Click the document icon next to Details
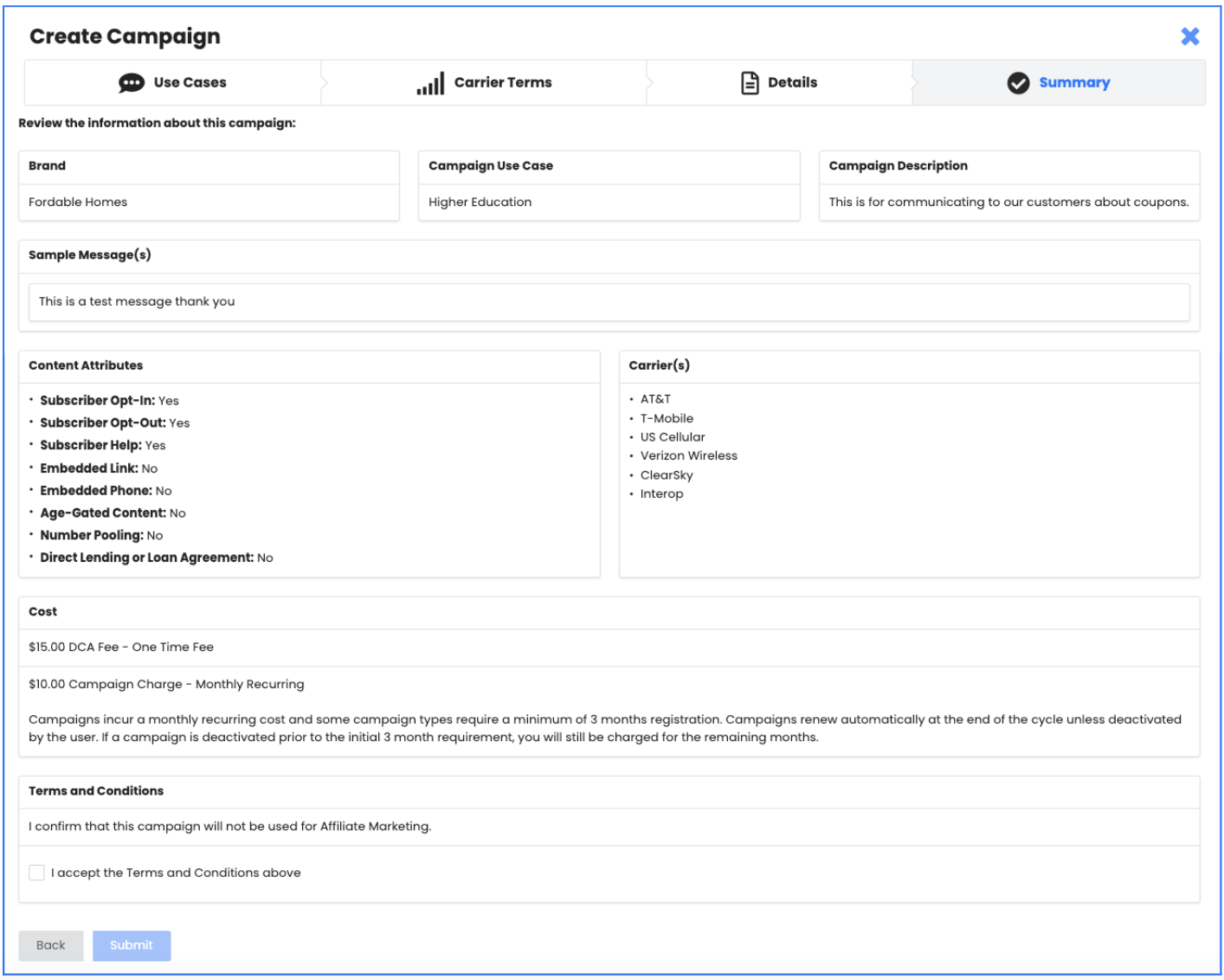Screen dimensions: 1224x980 pyautogui.click(x=749, y=81)
